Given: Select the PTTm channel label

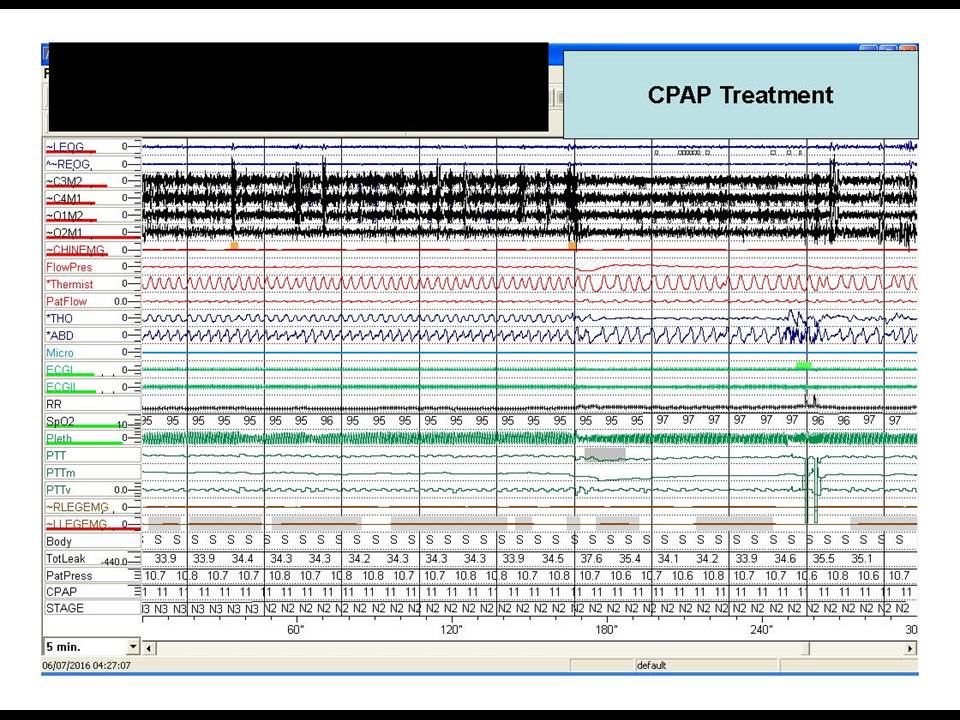Looking at the screenshot, I should pos(60,473).
